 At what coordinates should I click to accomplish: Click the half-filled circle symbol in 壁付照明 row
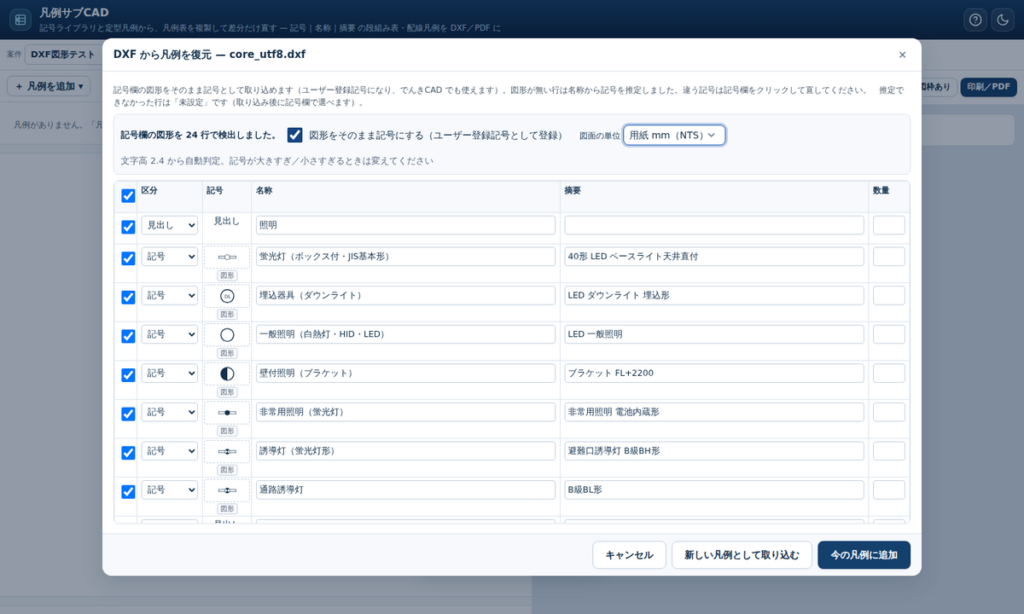tap(227, 374)
